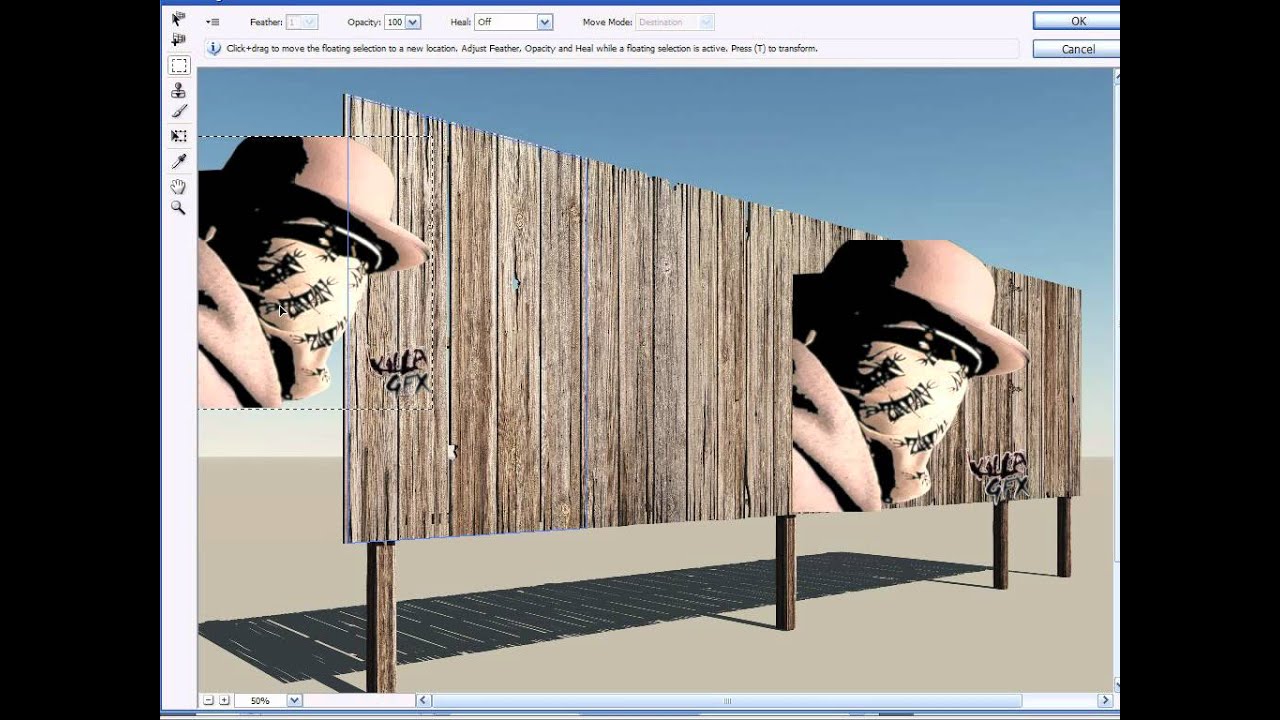Click the zoom in plus button

[x=224, y=701]
